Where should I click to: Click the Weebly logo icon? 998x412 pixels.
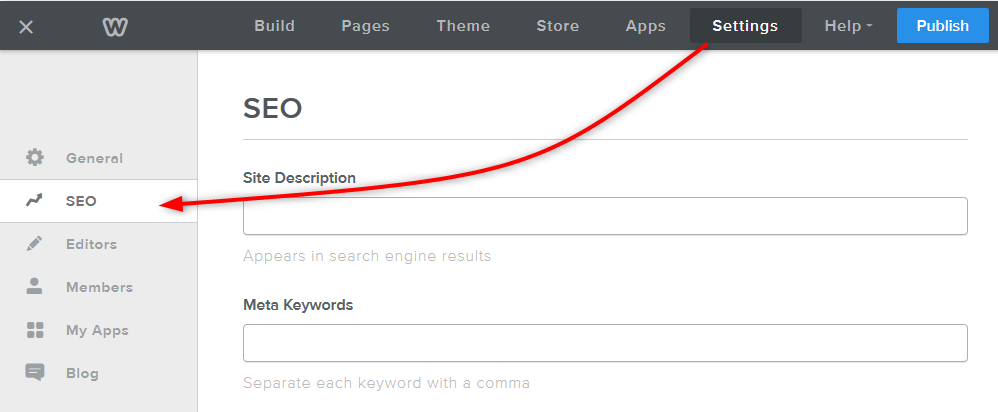(x=116, y=26)
